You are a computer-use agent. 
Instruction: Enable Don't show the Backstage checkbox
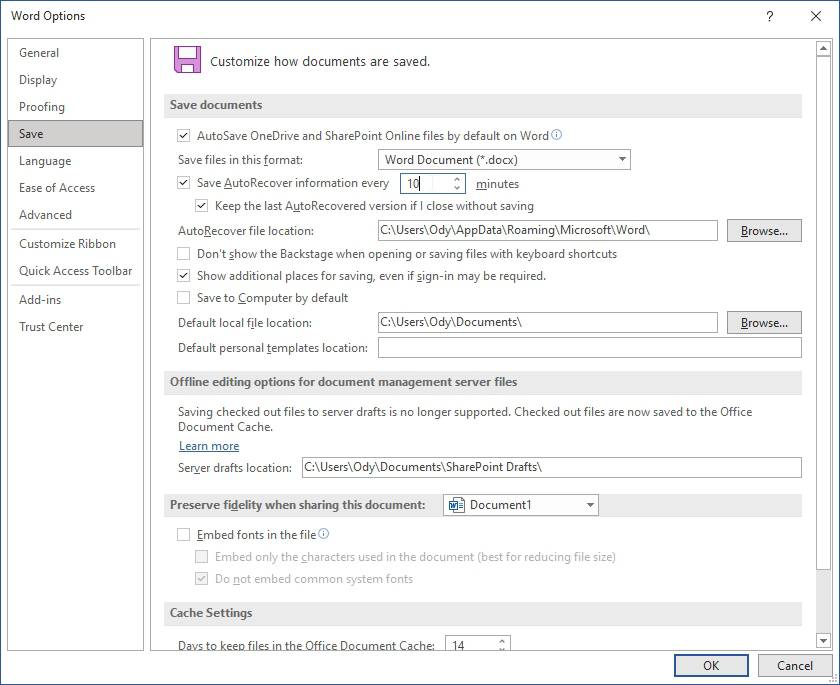[x=183, y=253]
